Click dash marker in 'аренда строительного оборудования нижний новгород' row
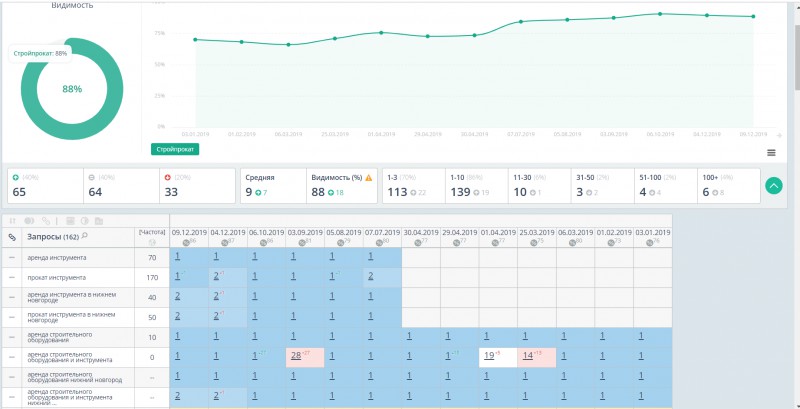Image resolution: width=800 pixels, height=409 pixels. (12, 378)
